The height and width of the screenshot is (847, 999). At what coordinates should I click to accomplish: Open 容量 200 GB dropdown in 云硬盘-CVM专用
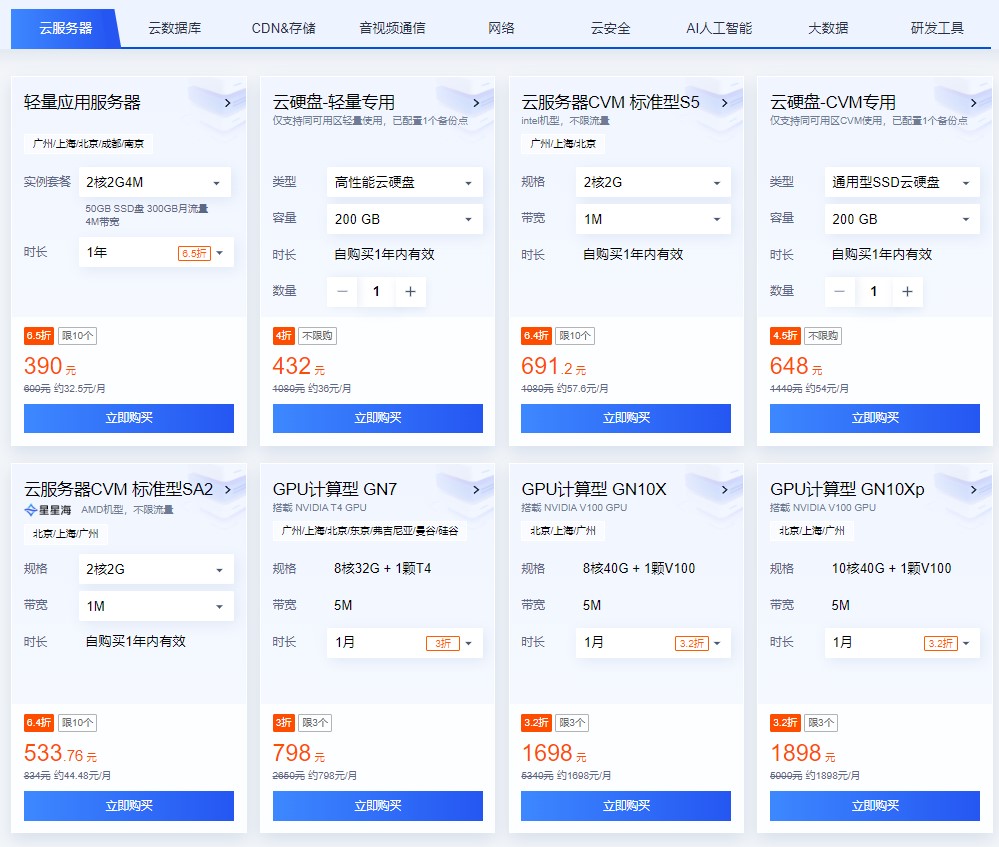tap(902, 219)
